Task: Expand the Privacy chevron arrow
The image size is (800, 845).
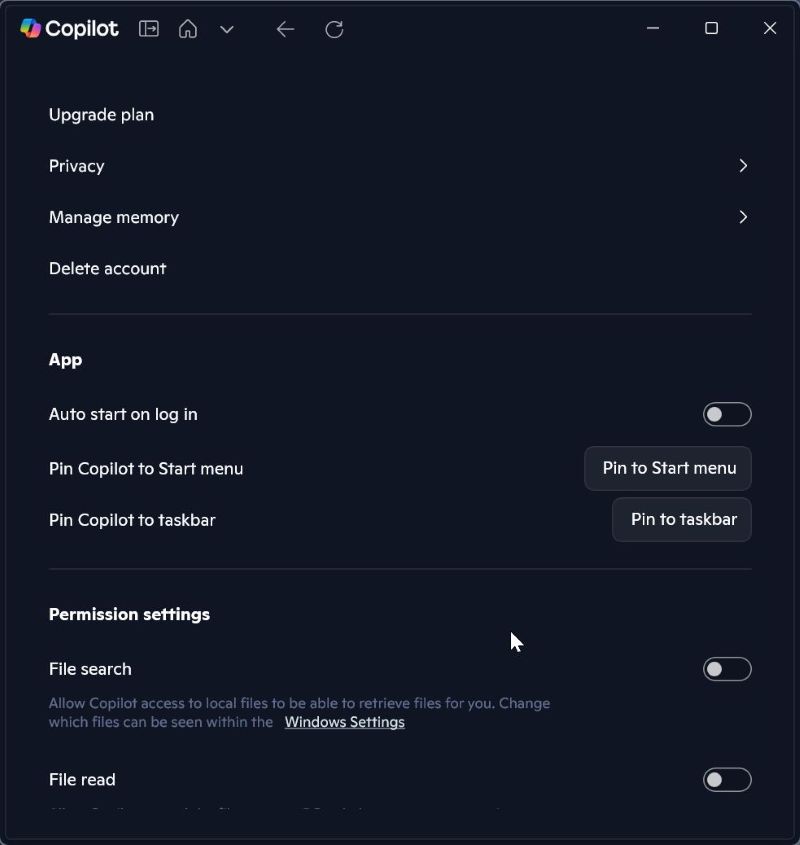Action: tap(743, 166)
